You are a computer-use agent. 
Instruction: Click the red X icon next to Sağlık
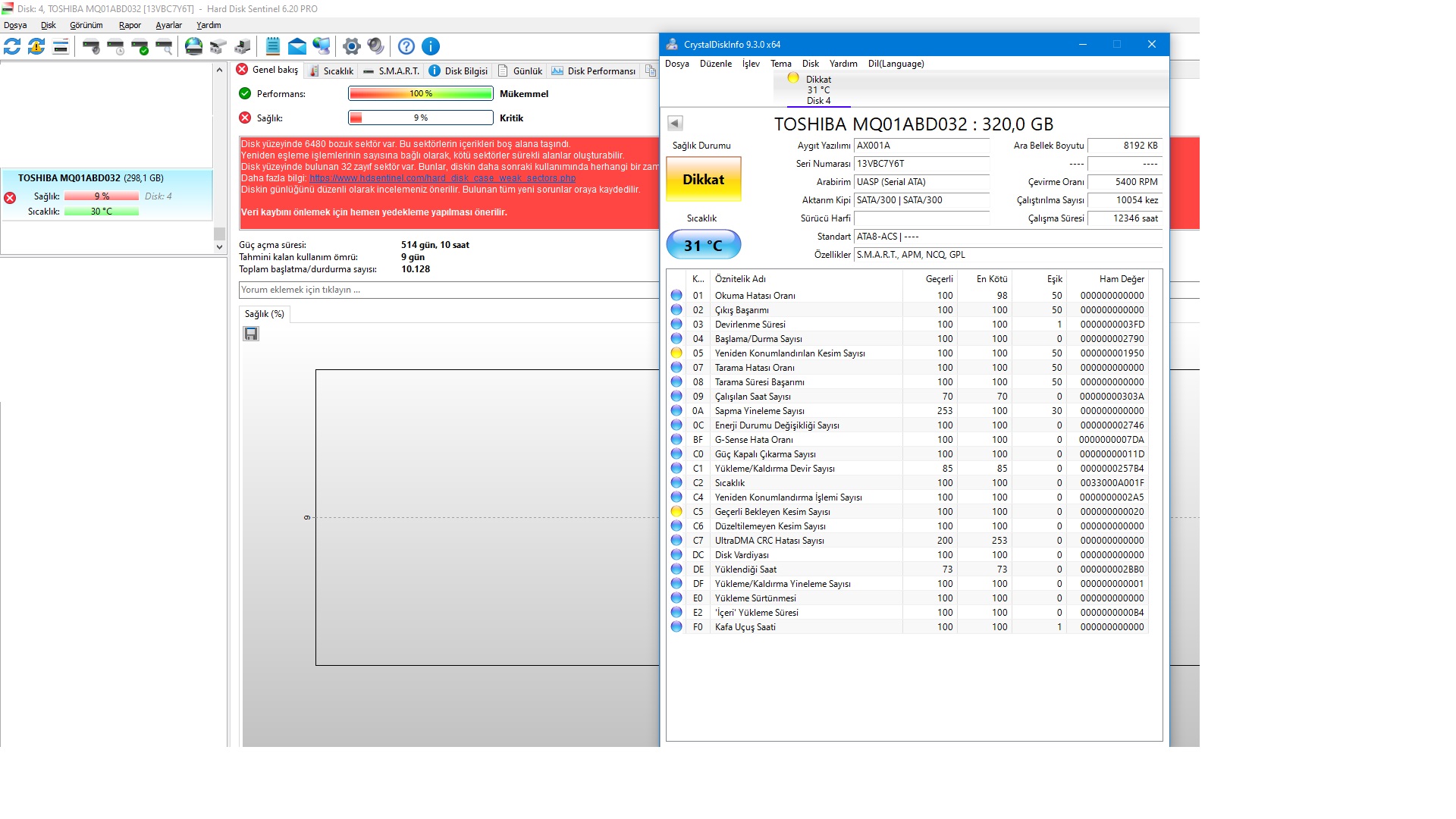[x=245, y=118]
